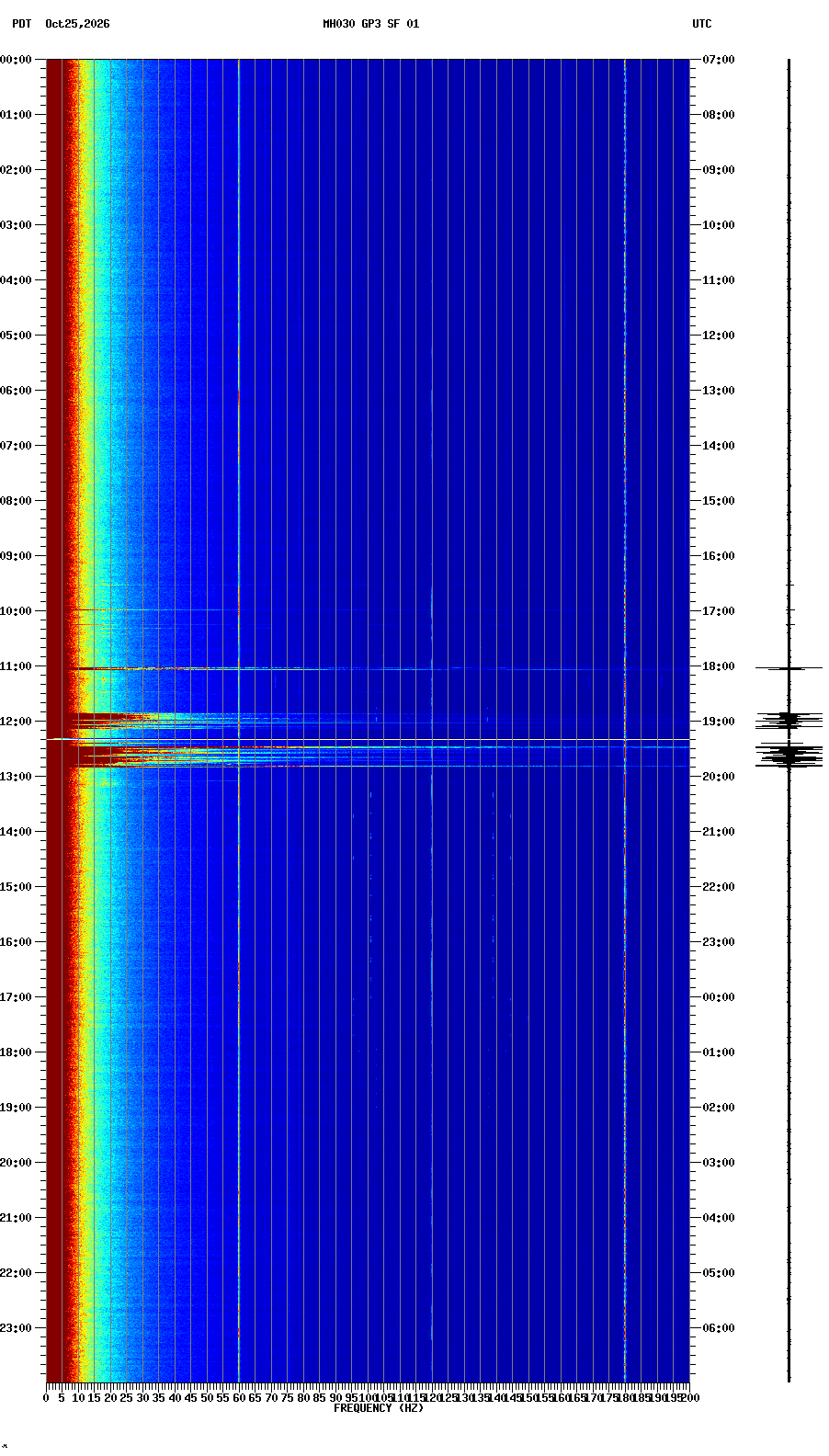Screen dimensions: 829x1456
Task: Click the 20:00 UTC label on right
Action: pyautogui.click(x=719, y=777)
